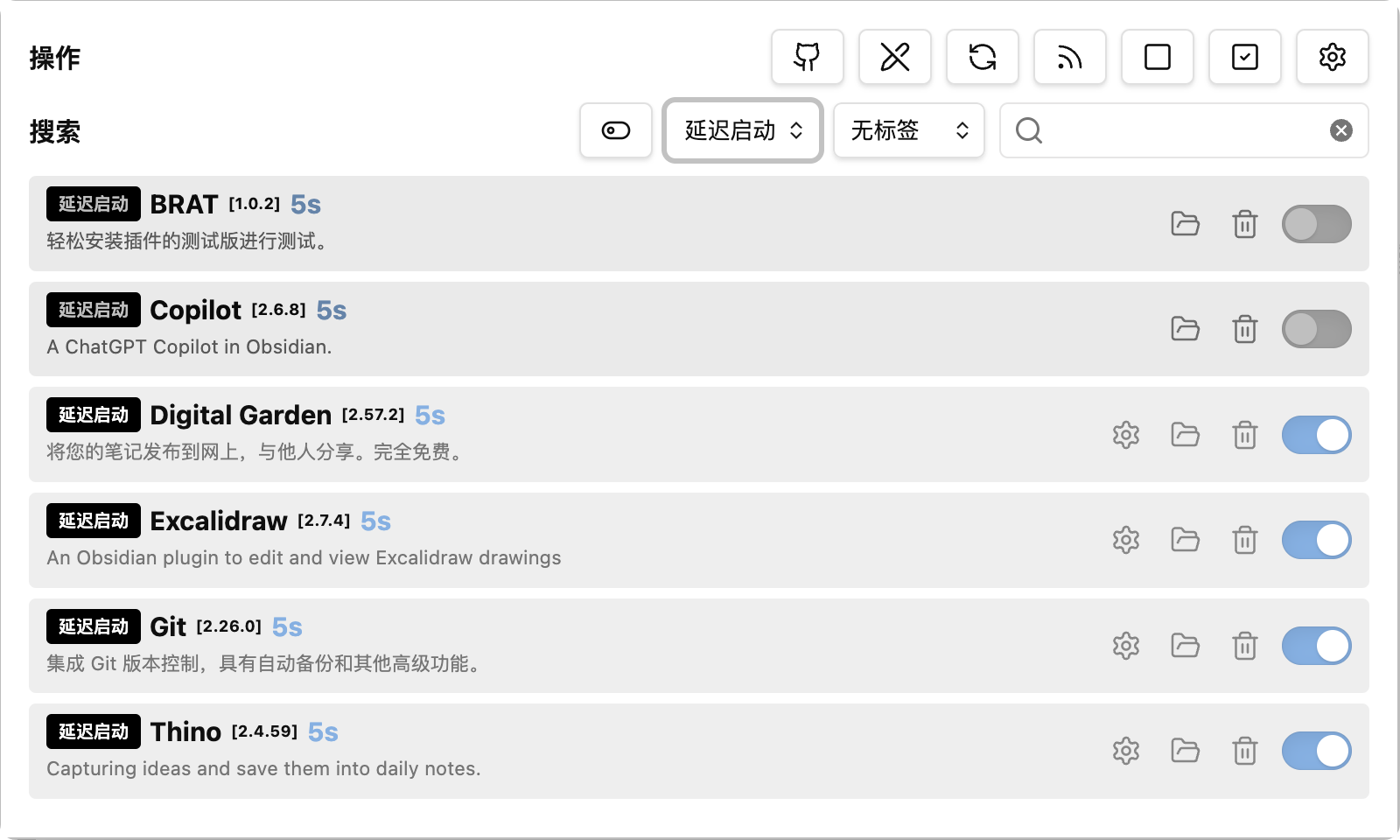Click the crossed pencil and ruler icon
Viewport: 1400px width, 840px height.
point(894,57)
